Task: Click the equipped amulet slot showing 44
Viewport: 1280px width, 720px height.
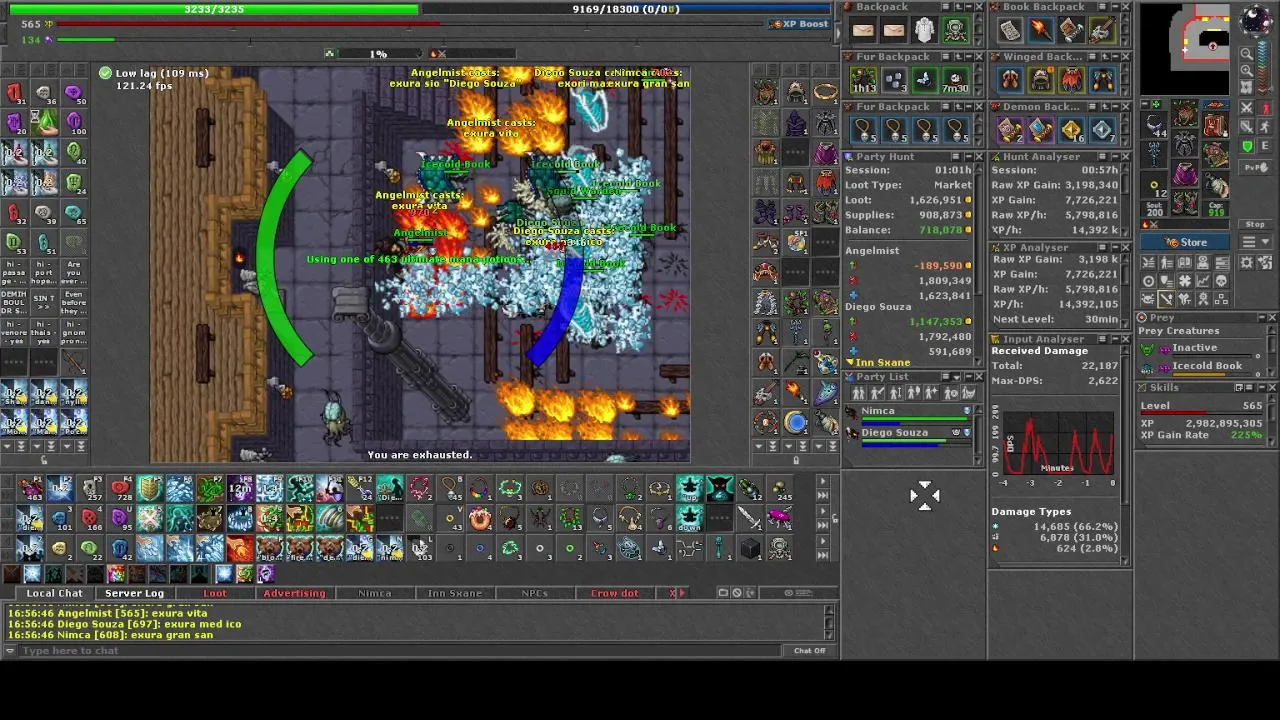Action: [x=1154, y=124]
